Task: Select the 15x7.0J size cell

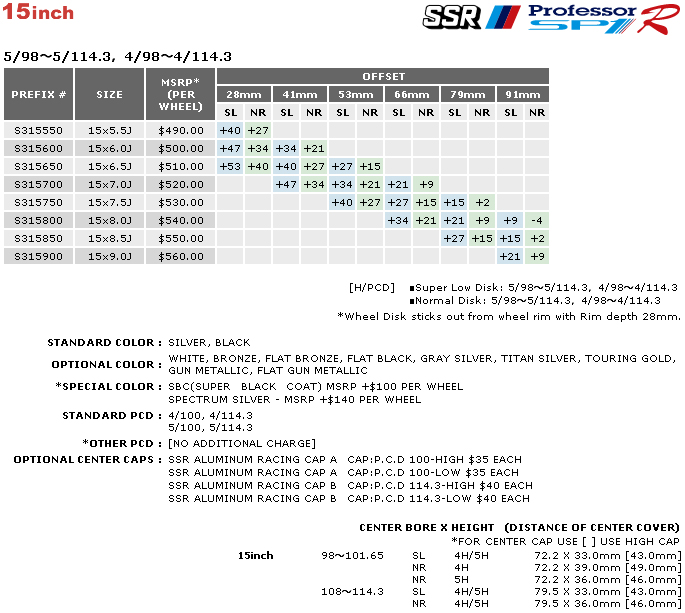Action: point(110,184)
